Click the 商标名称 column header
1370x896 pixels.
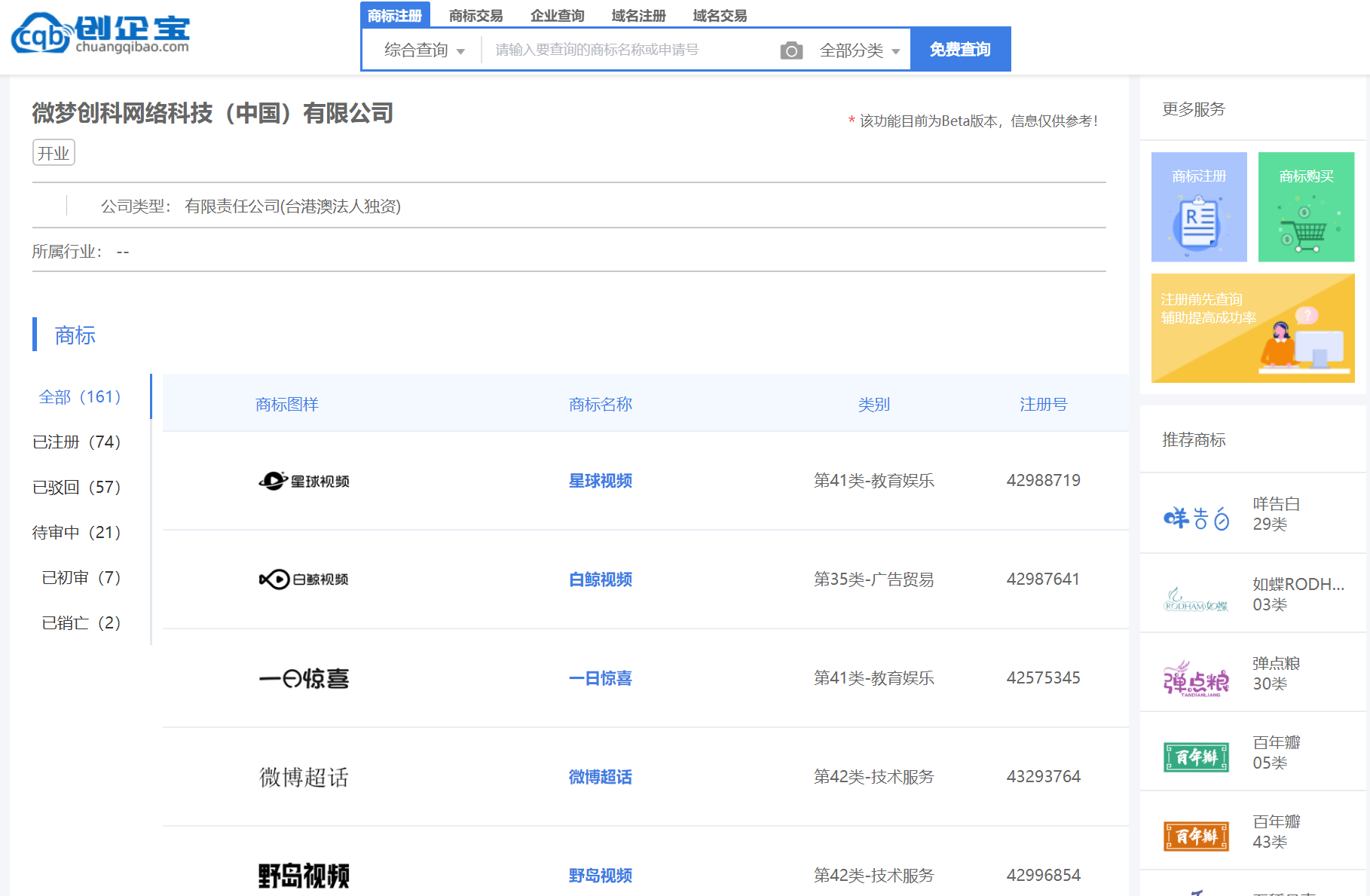[x=601, y=405]
